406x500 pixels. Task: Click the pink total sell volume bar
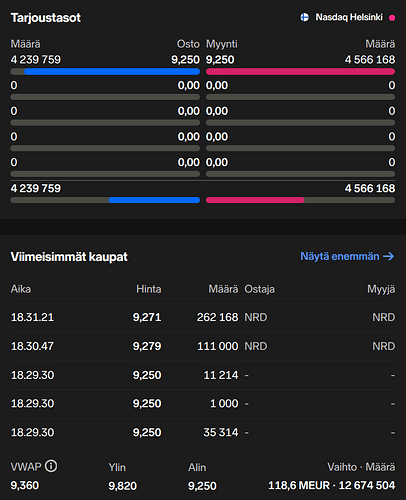coord(255,200)
